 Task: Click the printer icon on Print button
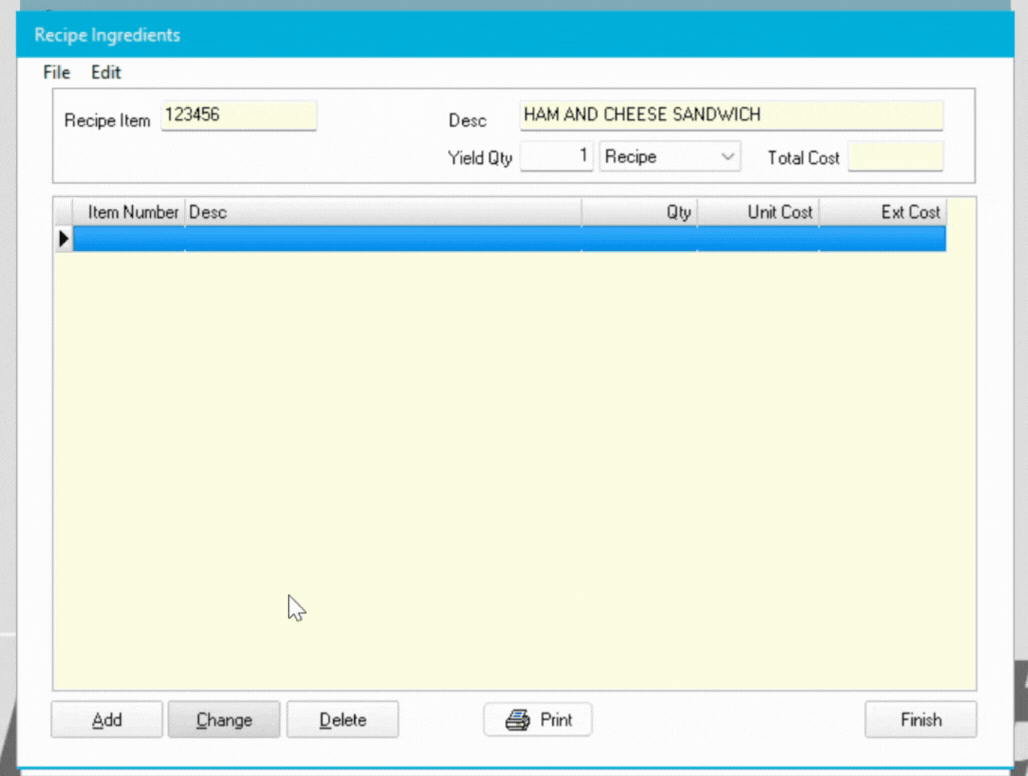click(x=516, y=720)
